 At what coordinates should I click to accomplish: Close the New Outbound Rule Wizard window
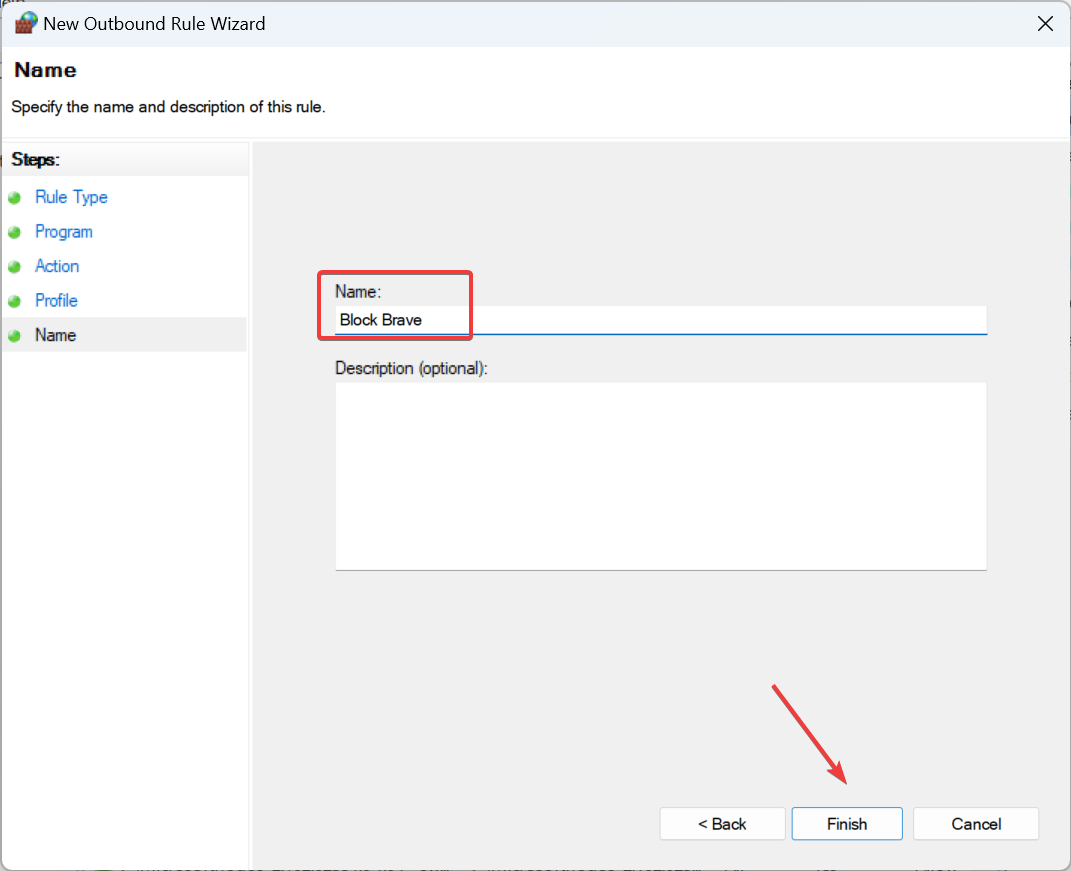1045,24
